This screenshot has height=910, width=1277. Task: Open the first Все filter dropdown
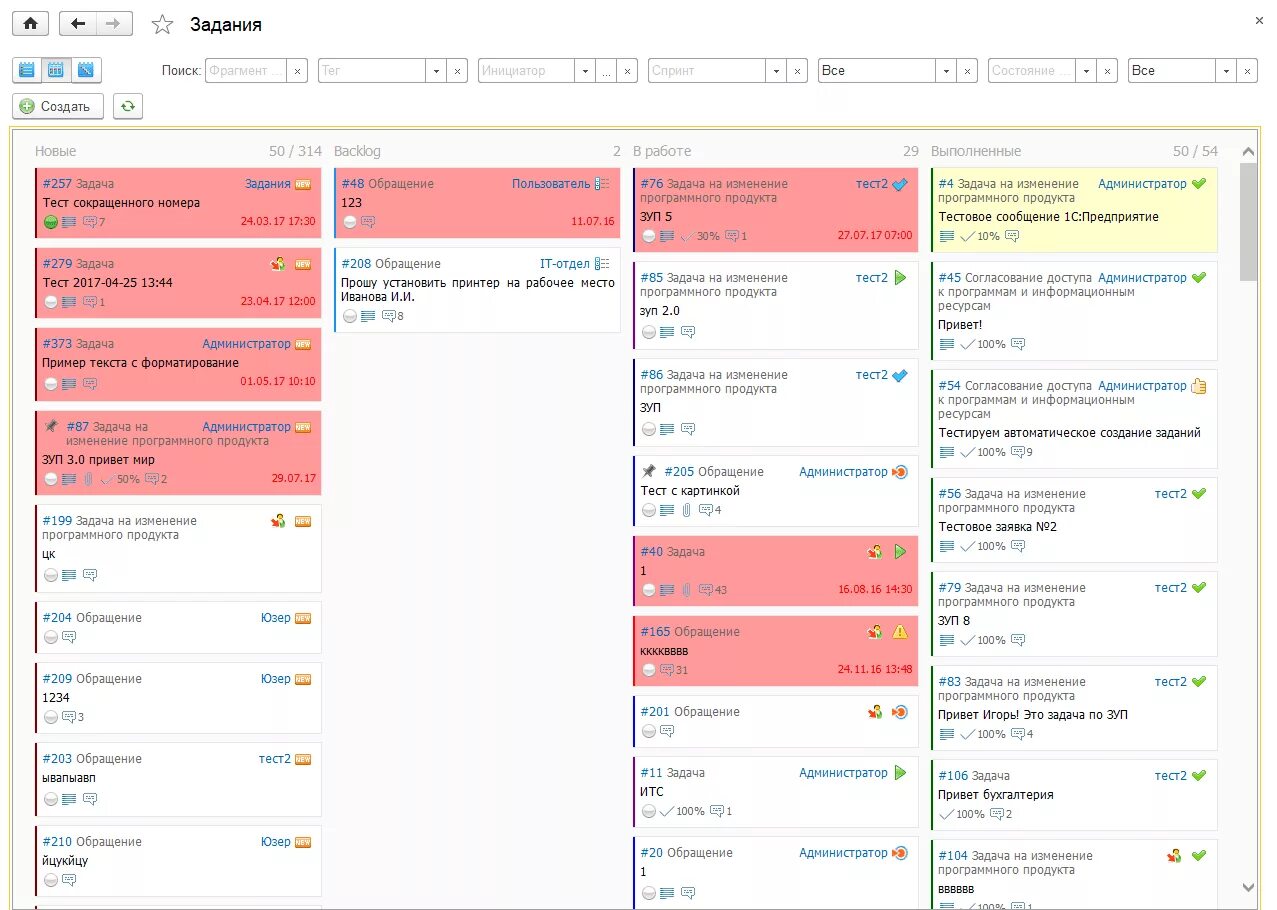click(x=946, y=71)
